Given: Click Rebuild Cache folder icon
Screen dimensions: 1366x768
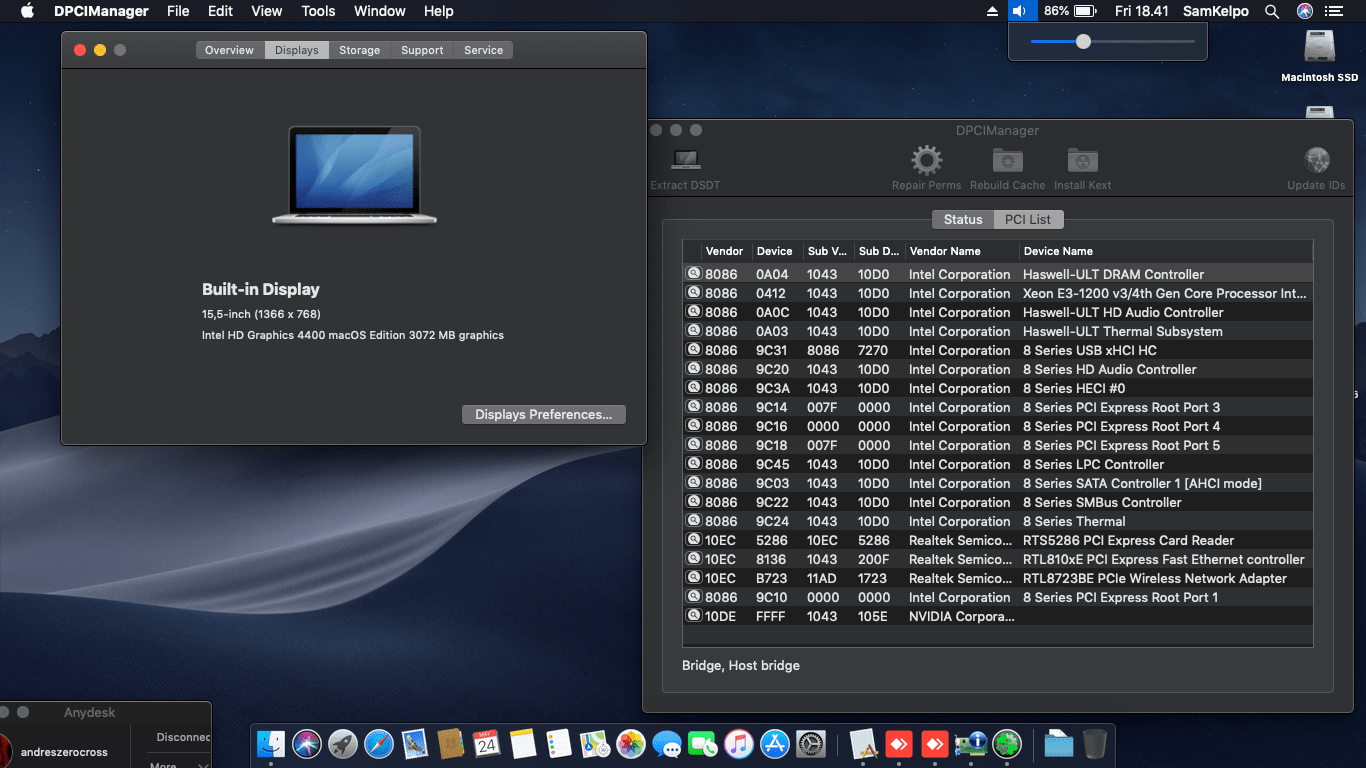Looking at the screenshot, I should 1007,160.
